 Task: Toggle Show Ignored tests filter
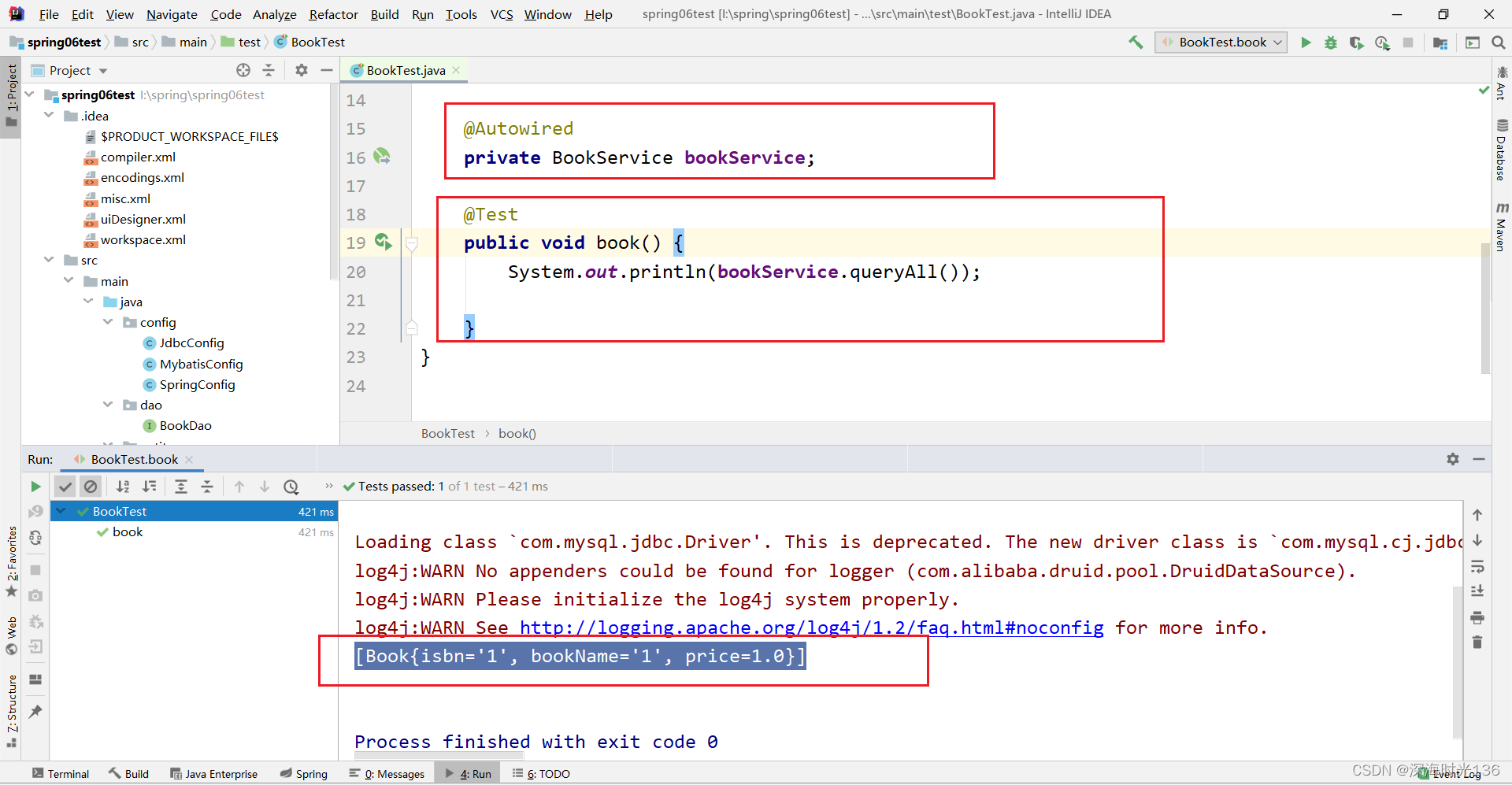(x=91, y=487)
